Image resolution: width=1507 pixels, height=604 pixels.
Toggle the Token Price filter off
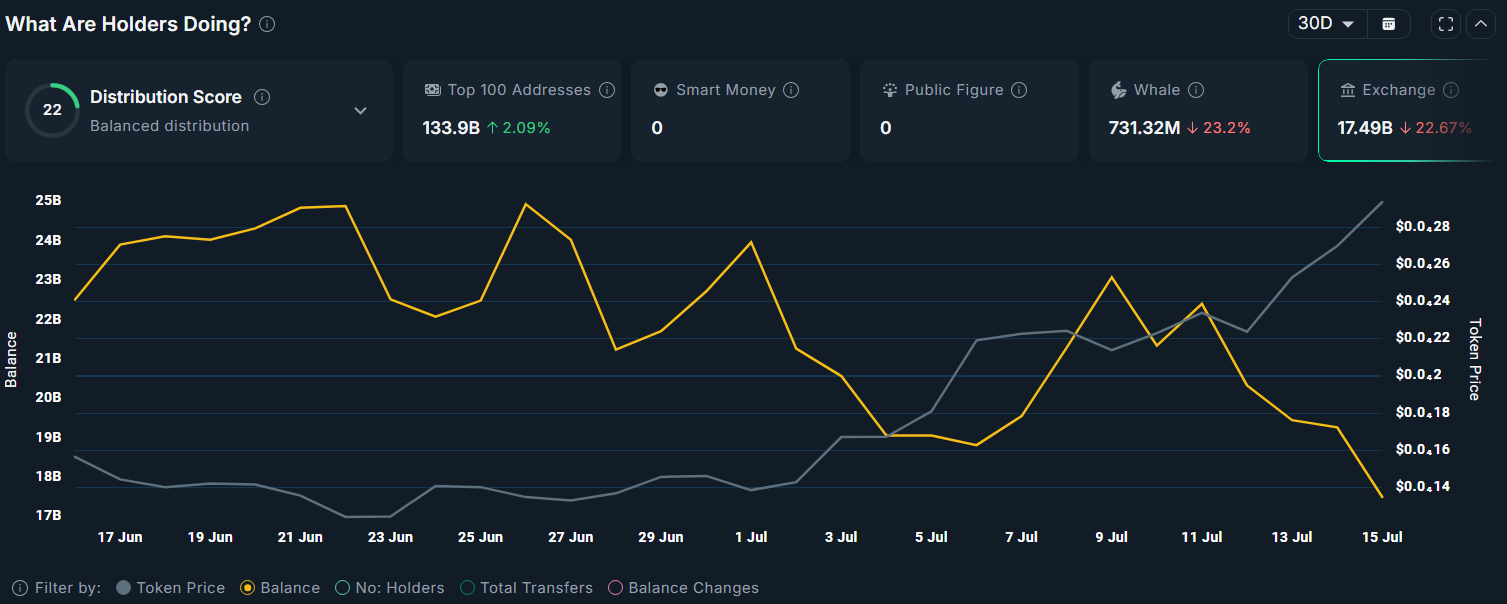[x=124, y=588]
